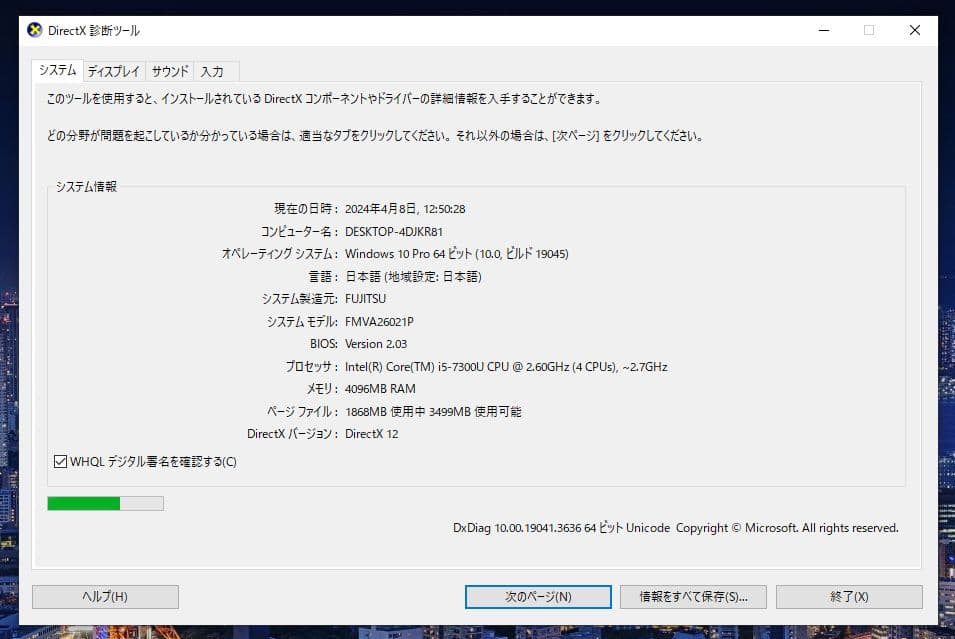955x639 pixels.
Task: Click the Windows 10 Pro 64 ビット text
Action: [408, 254]
